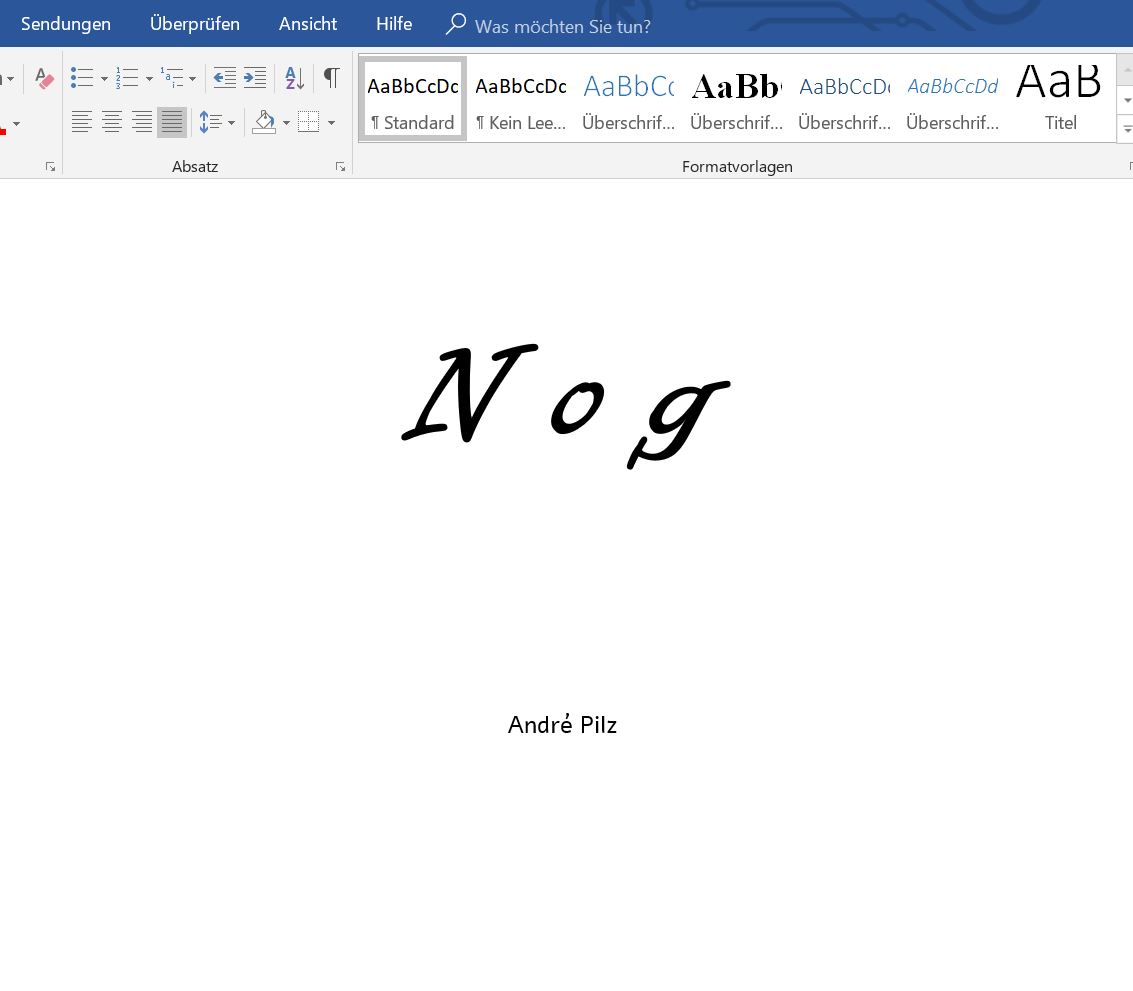Open the Hilfe tab

point(394,24)
